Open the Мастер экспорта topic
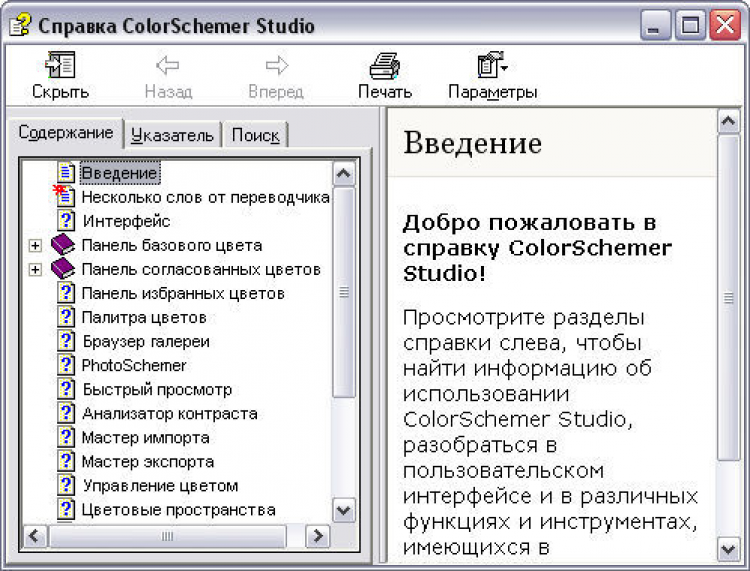 [148, 461]
